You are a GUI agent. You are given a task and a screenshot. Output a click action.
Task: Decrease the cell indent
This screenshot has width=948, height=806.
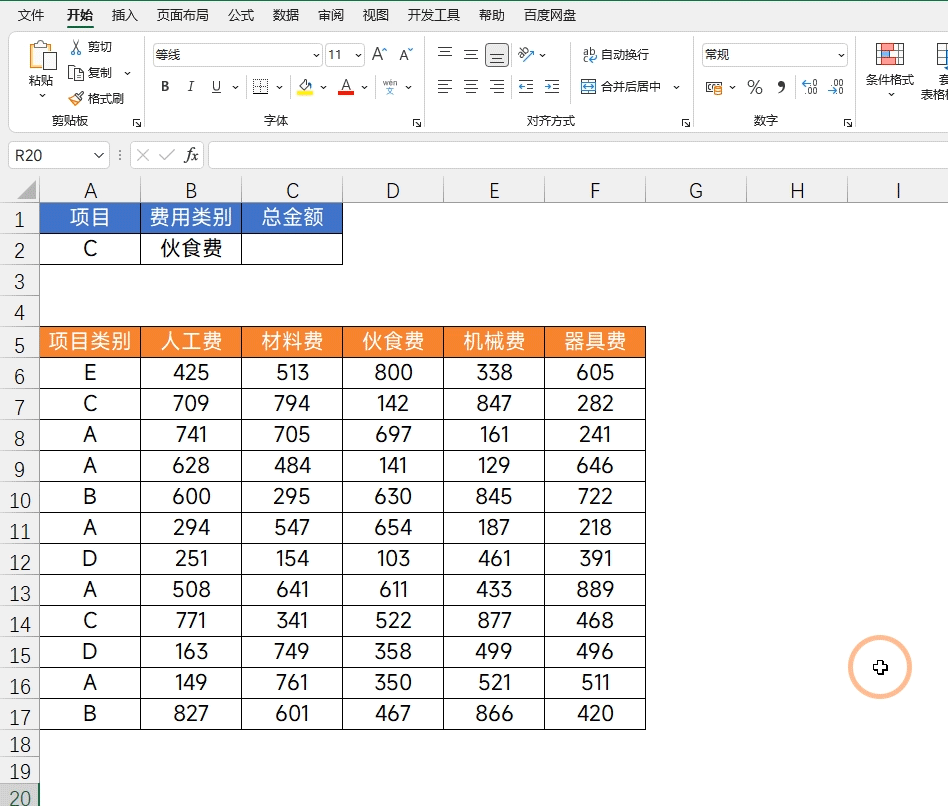(x=526, y=86)
